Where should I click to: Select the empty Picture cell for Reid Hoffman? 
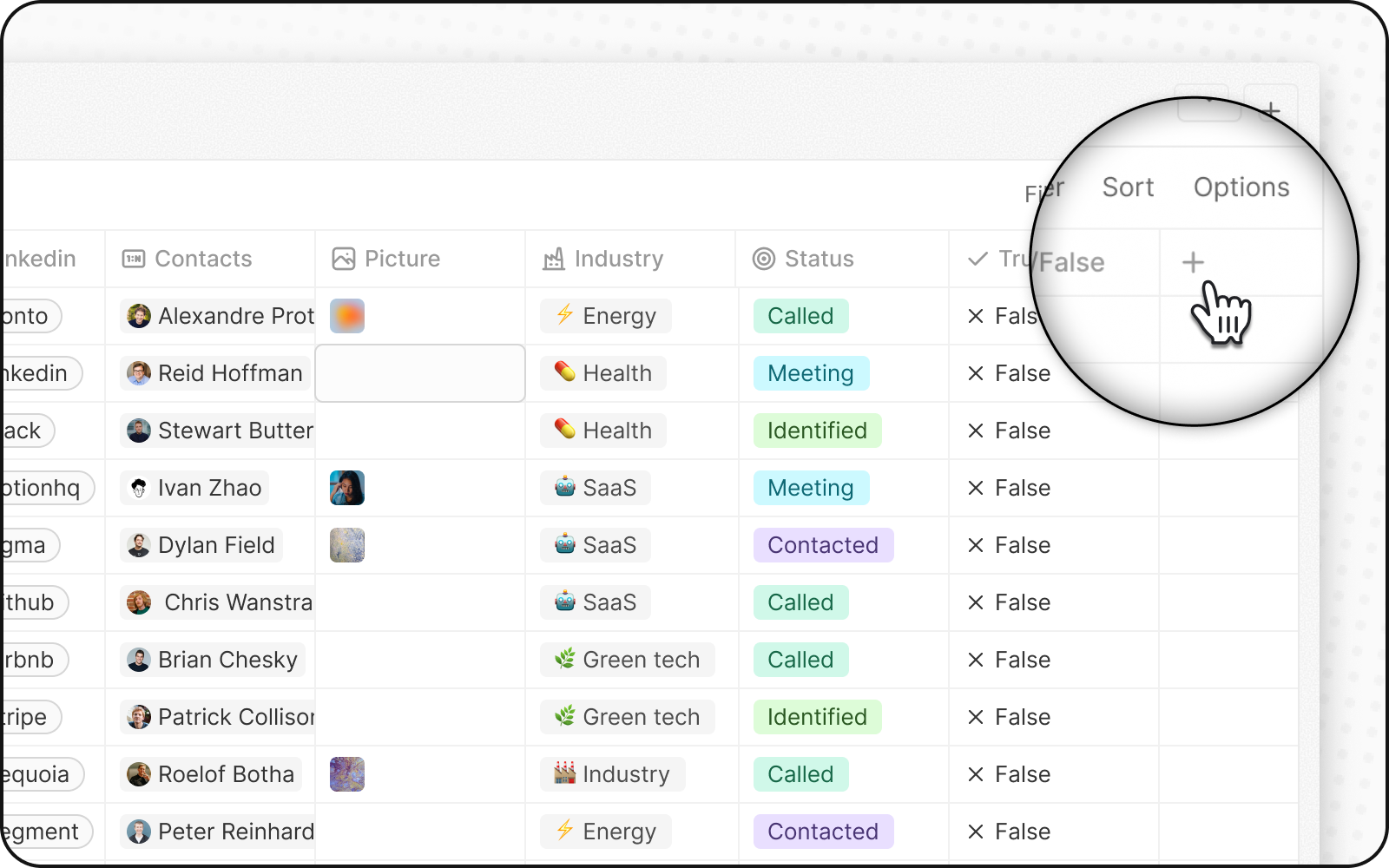(x=420, y=373)
